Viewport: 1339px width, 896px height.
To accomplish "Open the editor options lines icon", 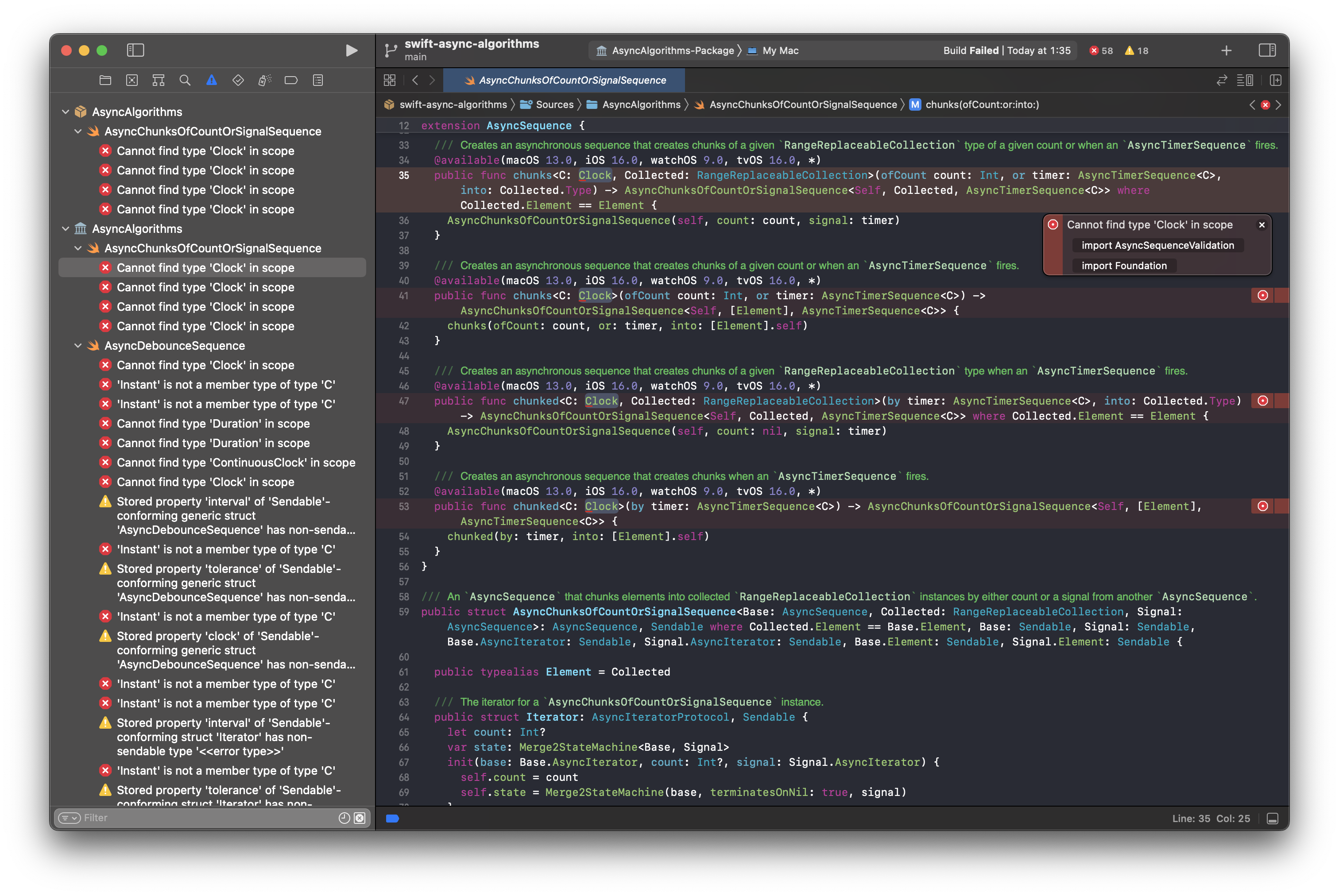I will click(1245, 80).
